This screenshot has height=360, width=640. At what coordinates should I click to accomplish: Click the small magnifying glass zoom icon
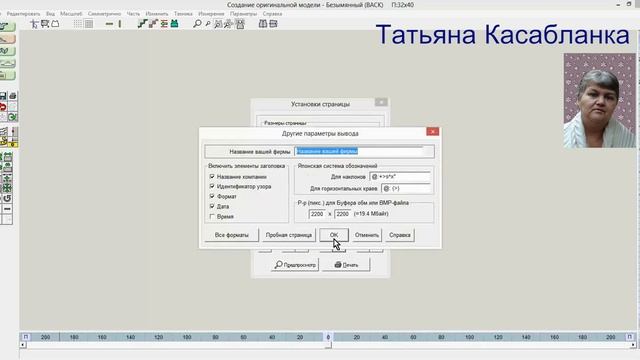pos(208,24)
